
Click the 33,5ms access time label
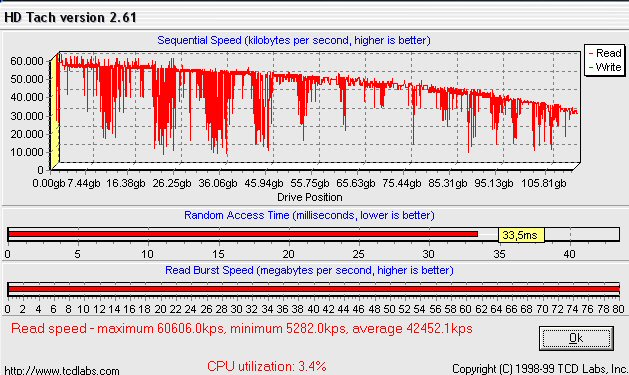521,235
